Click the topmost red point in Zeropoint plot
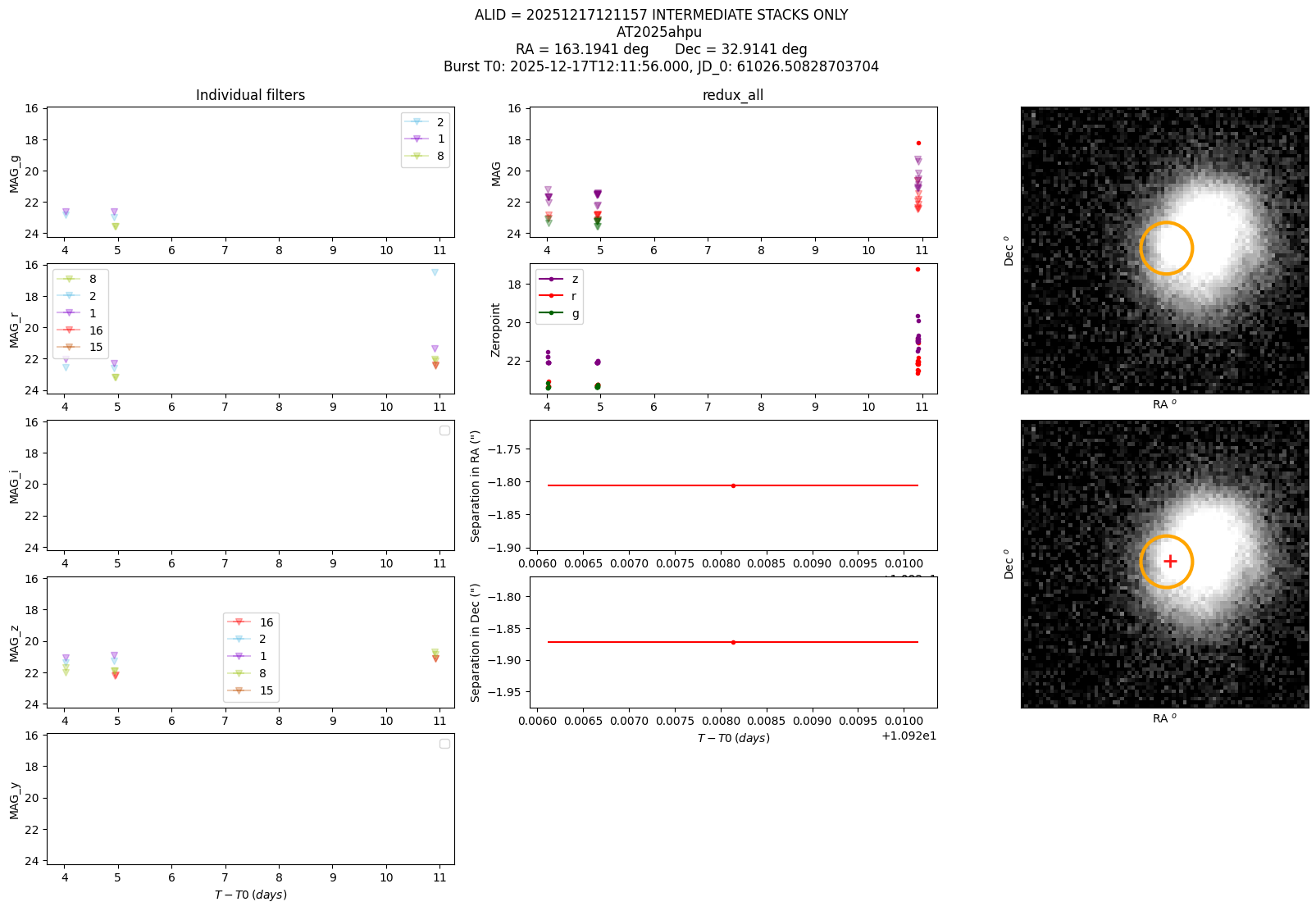This screenshot has height=911, width=1316. coord(918,269)
